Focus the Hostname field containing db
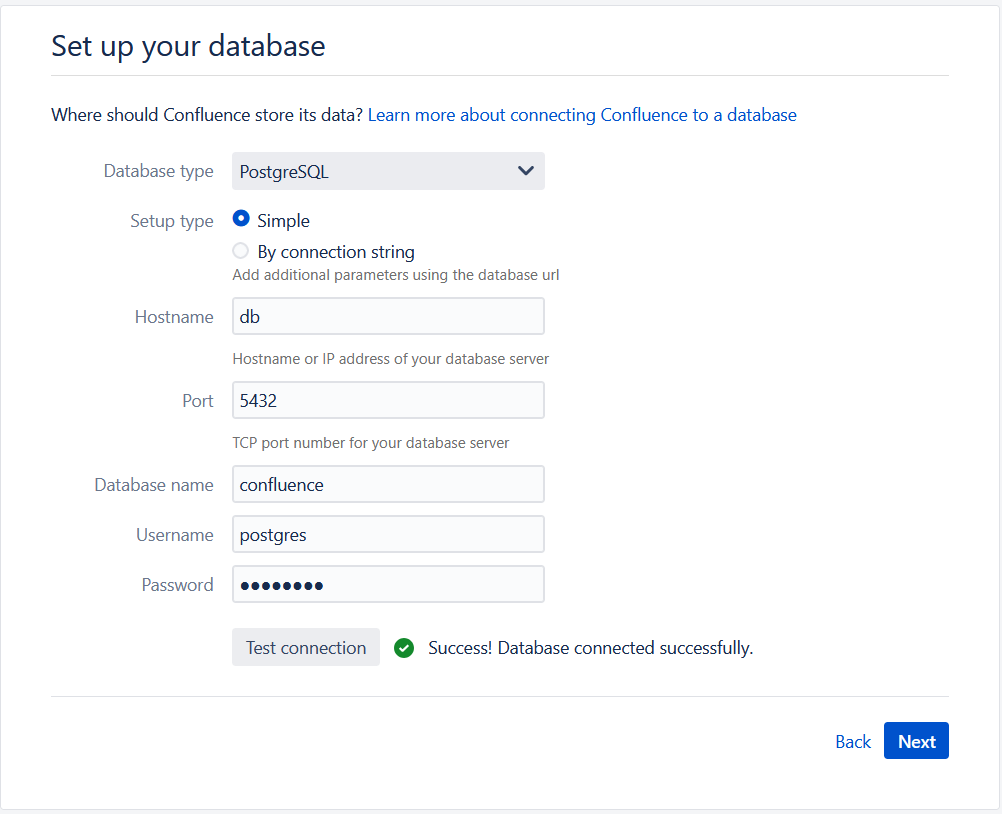 388,316
